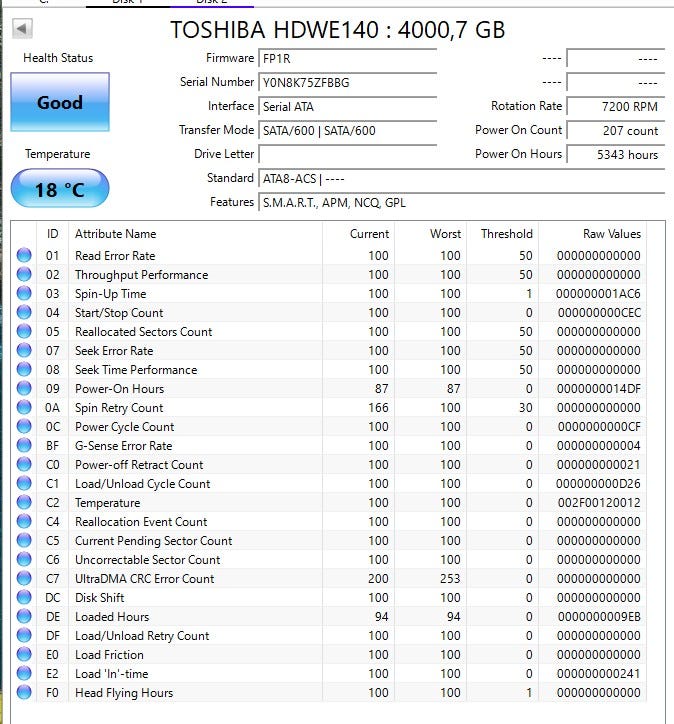Click the status icon for G-Sense Error Rate

coord(24,445)
